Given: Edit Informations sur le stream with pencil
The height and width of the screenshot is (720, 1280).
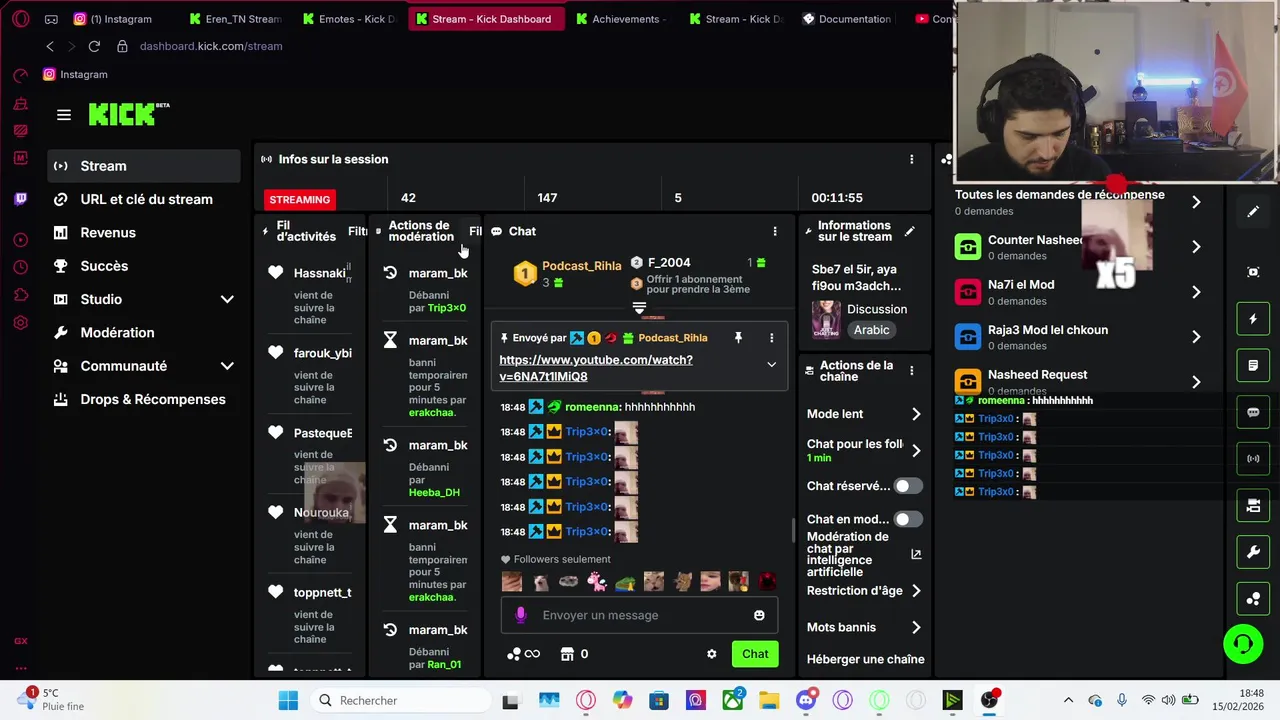Looking at the screenshot, I should click(909, 231).
